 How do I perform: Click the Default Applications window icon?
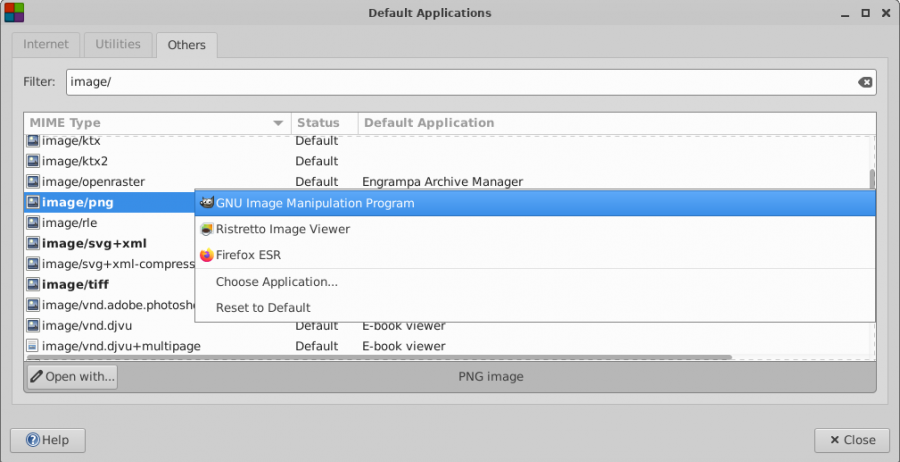click(14, 13)
